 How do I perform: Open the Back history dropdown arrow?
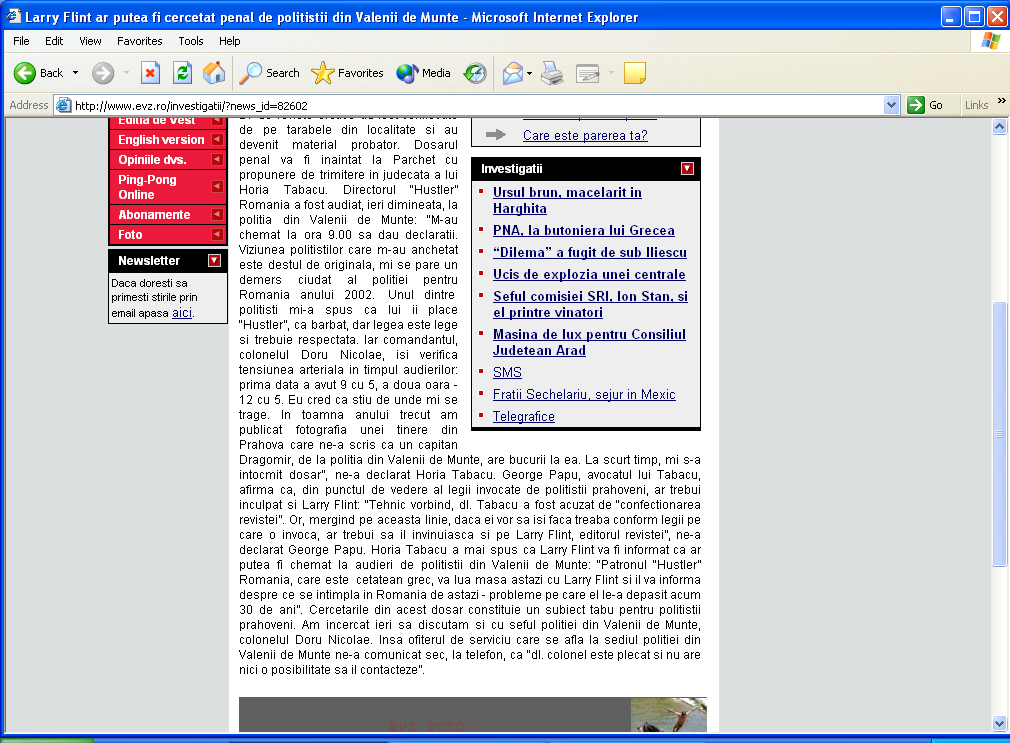tap(75, 73)
